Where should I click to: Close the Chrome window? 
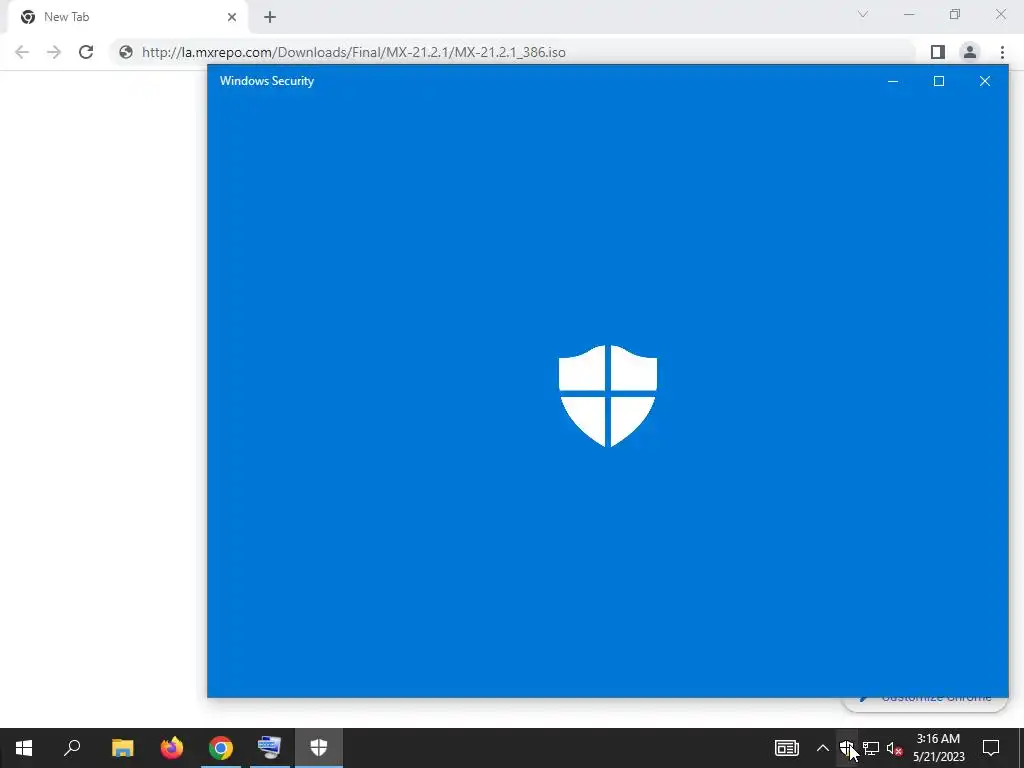1000,14
